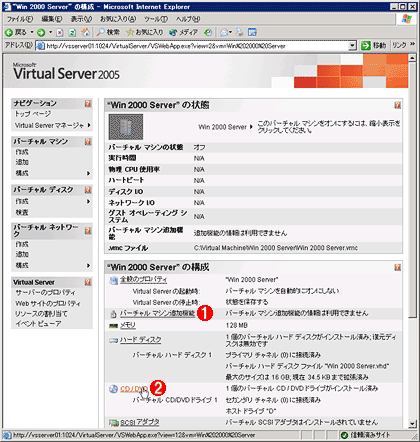Click 追加 under バーチャル マシン
This screenshot has height=442, width=420.
point(22,162)
